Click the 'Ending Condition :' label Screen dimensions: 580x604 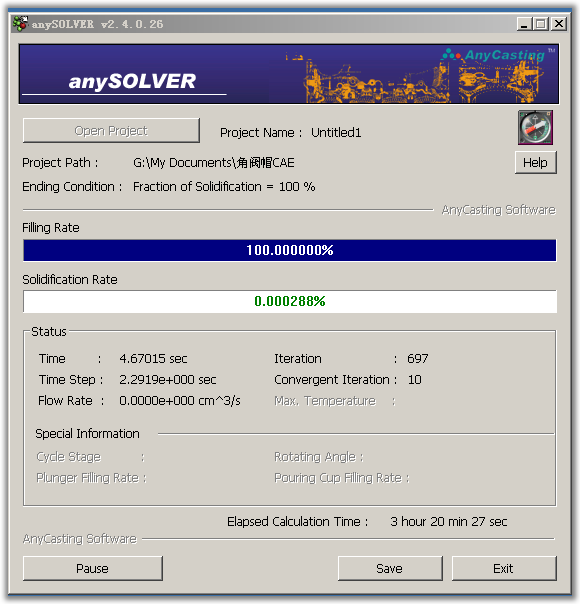click(x=72, y=187)
